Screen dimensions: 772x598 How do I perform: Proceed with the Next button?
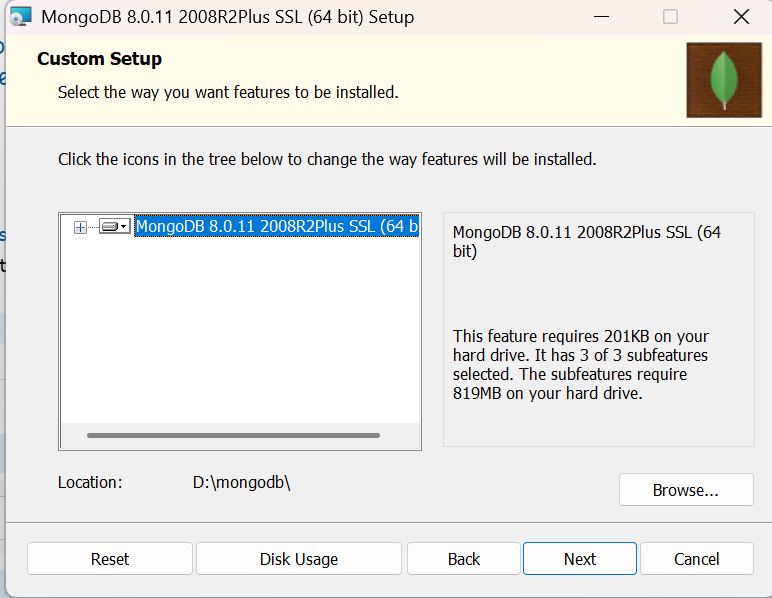[580, 559]
